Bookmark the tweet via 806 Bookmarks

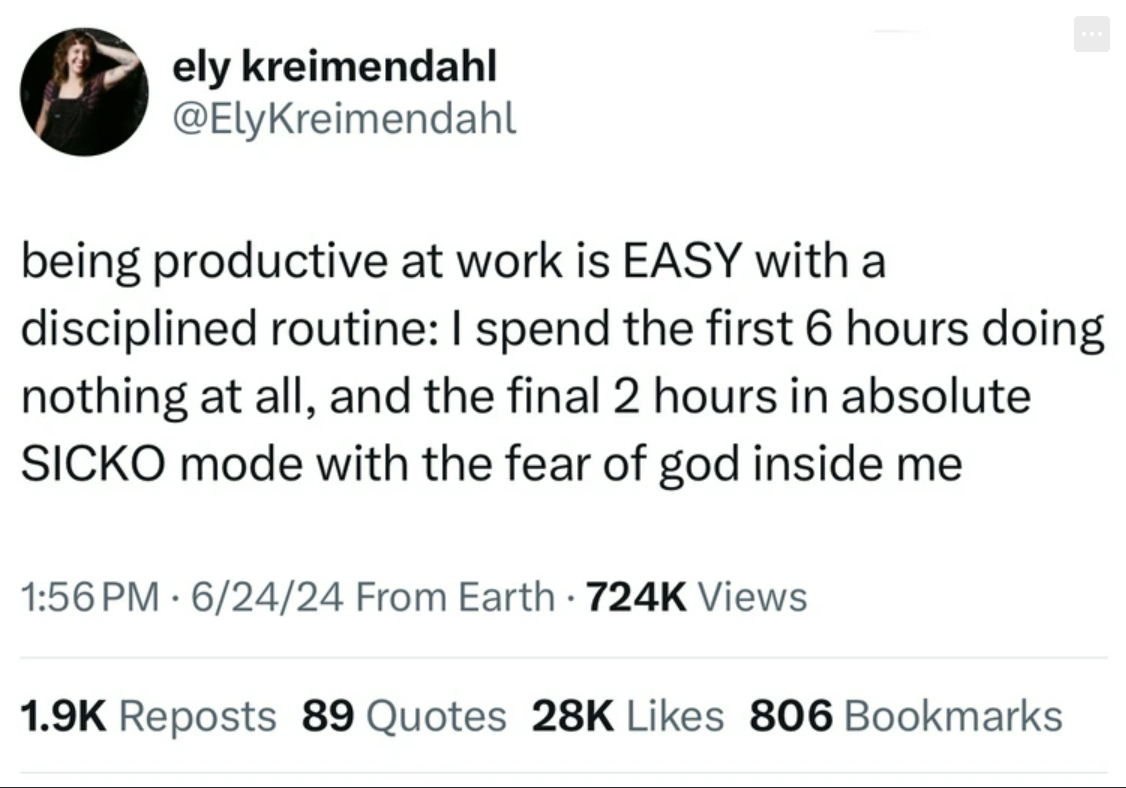click(x=905, y=716)
